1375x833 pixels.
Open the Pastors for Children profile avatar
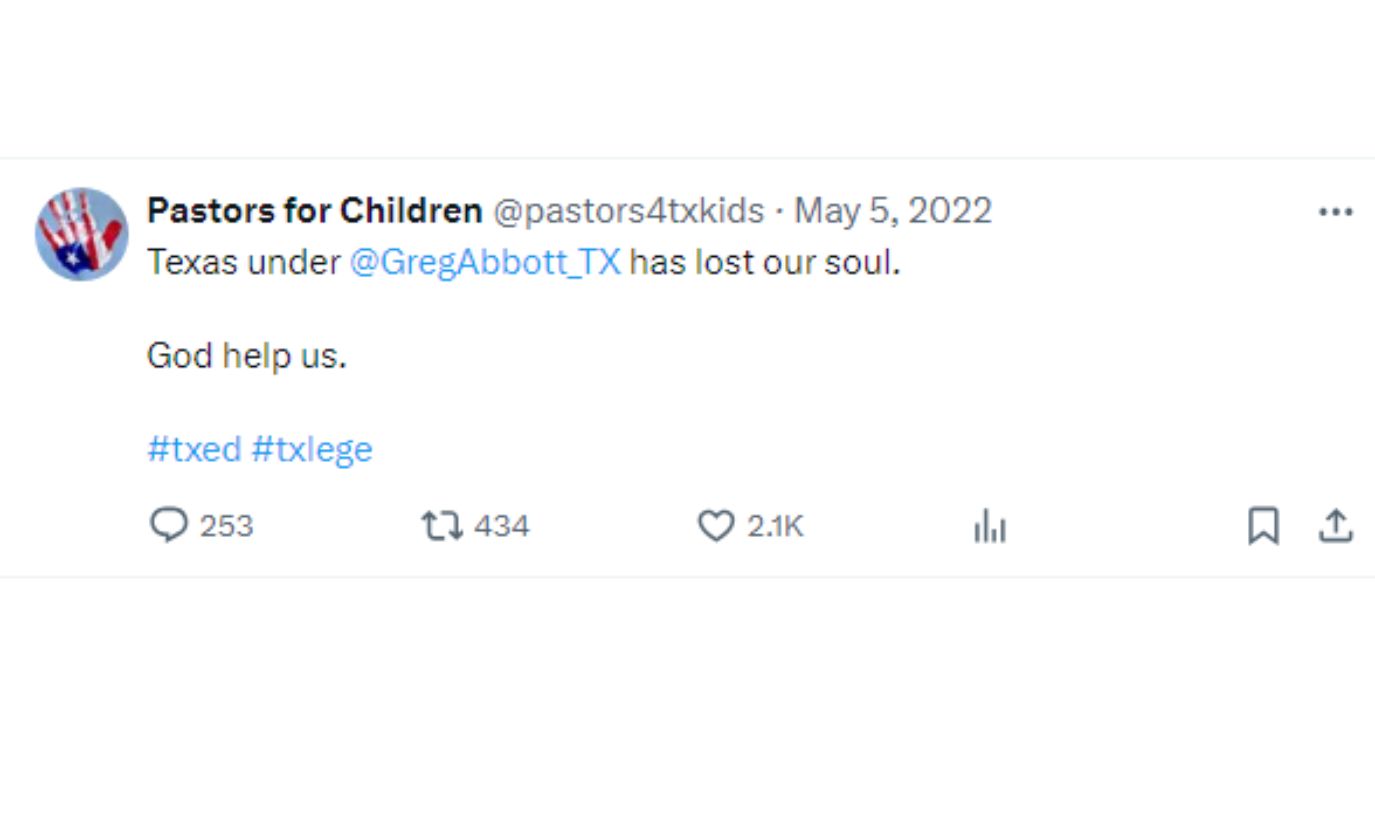(x=82, y=234)
